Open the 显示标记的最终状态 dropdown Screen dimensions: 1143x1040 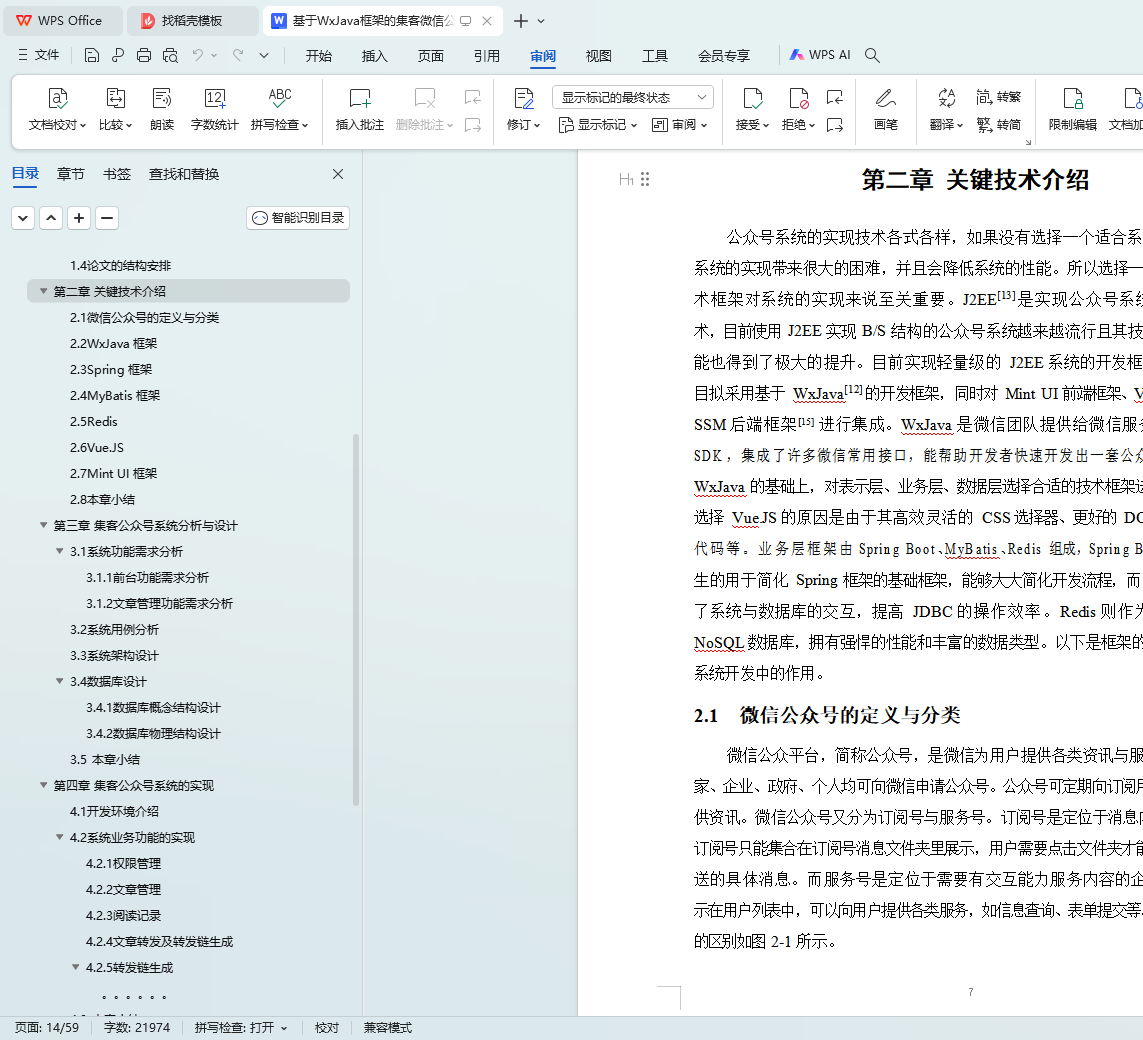coord(632,98)
